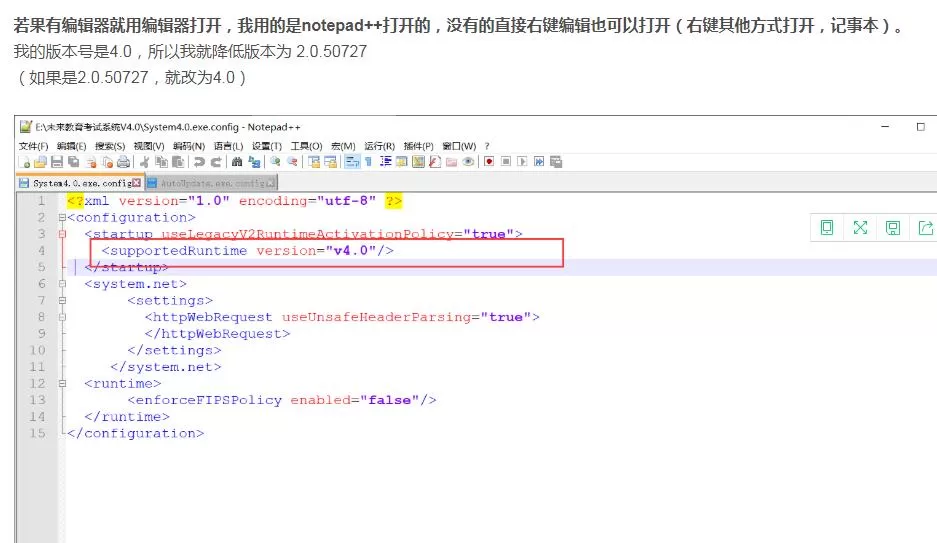Image resolution: width=937 pixels, height=543 pixels.
Task: Click the enforceFIPSPolicy enabled="false" line
Action: point(281,400)
